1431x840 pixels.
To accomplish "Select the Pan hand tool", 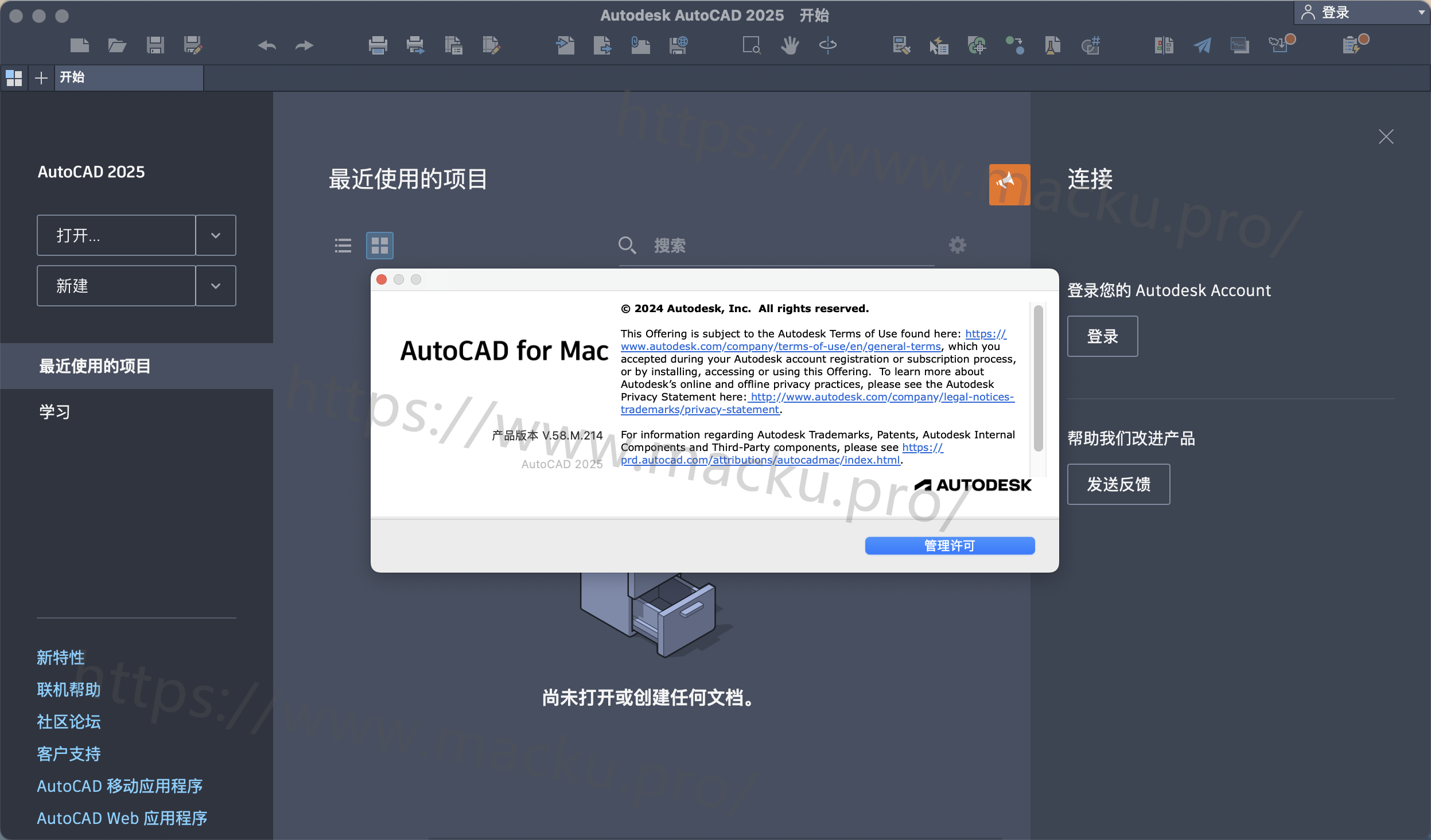I will [x=790, y=45].
